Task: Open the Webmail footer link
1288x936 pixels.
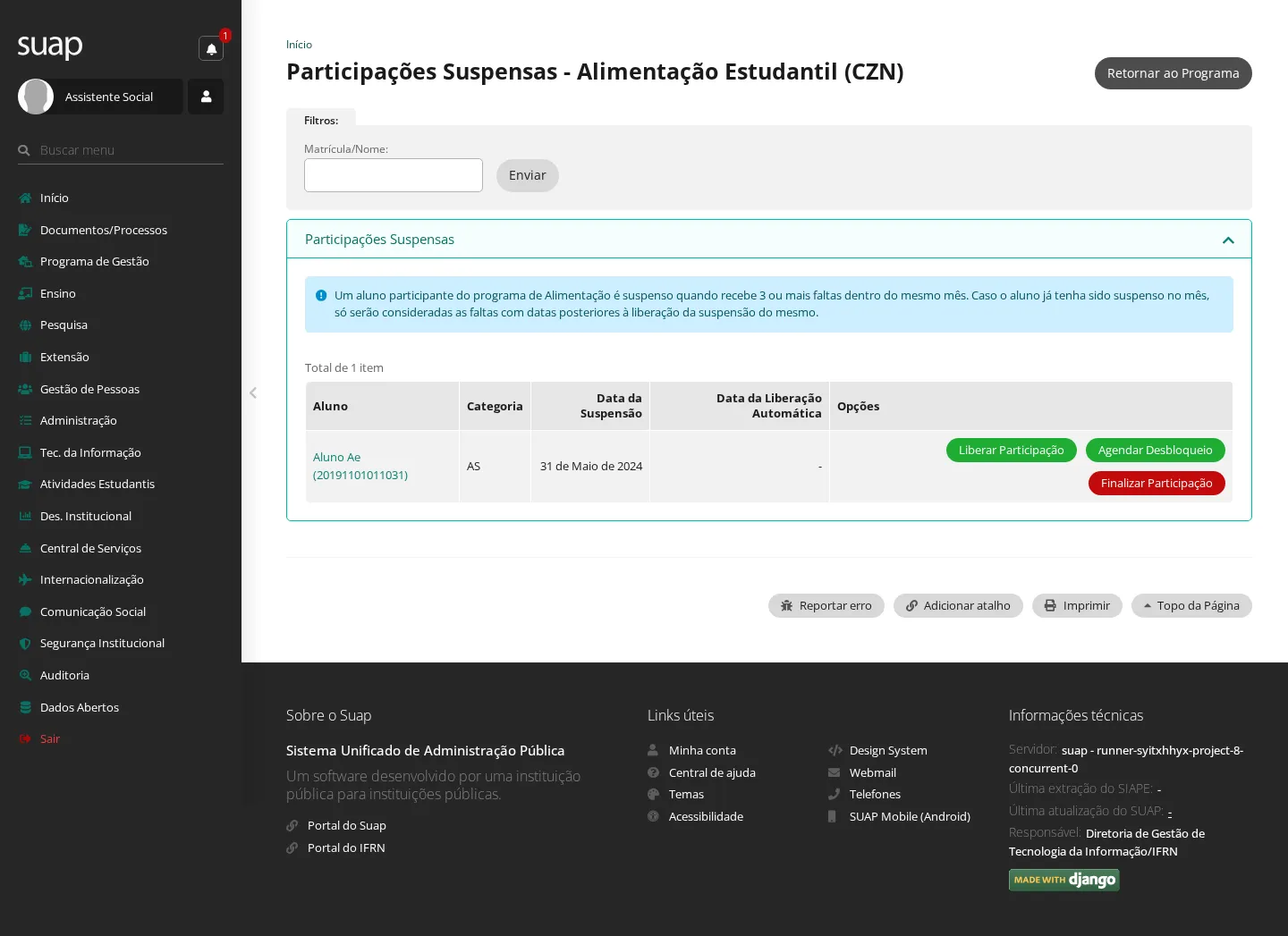Action: pos(873,772)
